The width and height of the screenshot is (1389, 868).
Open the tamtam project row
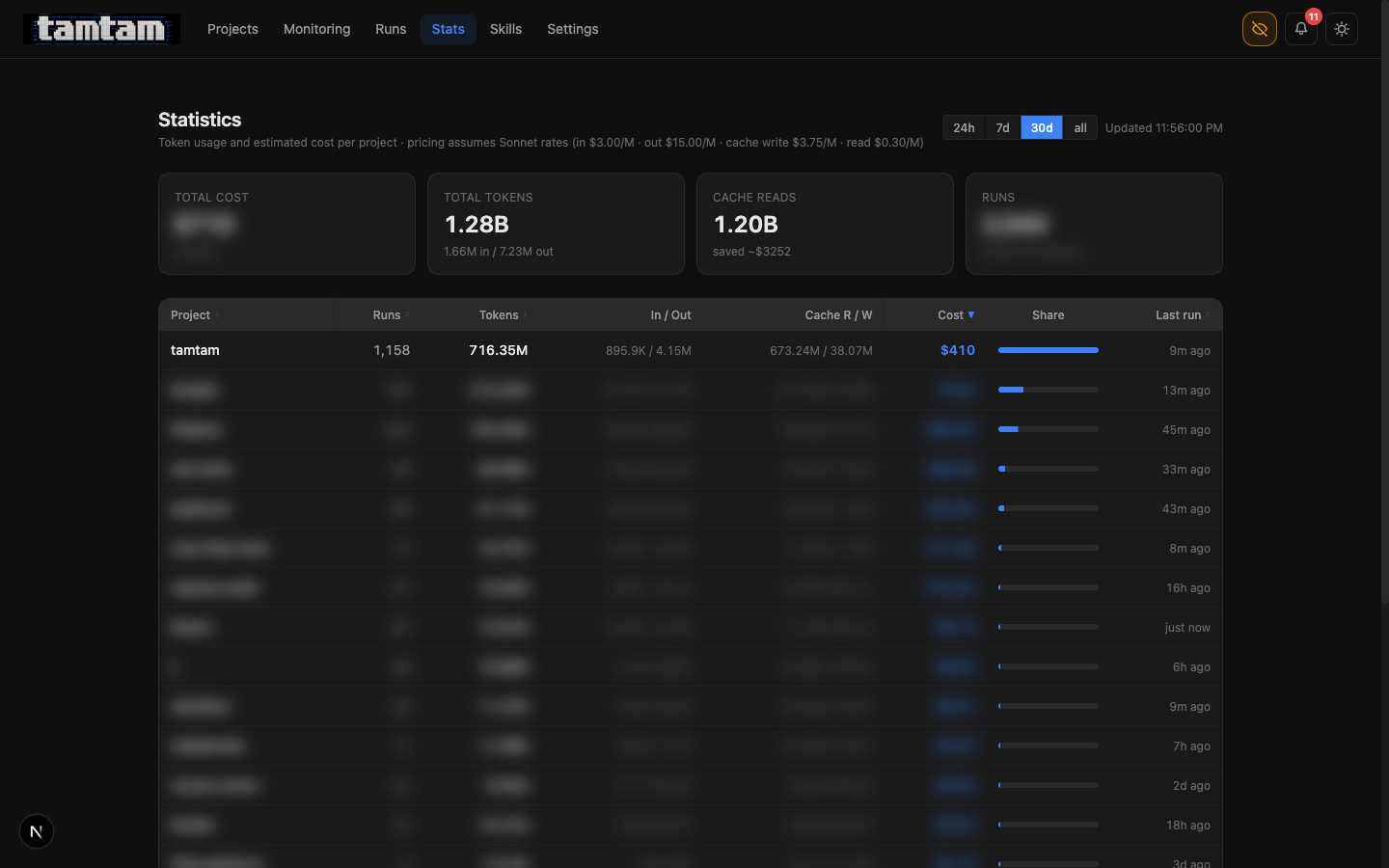click(x=691, y=350)
